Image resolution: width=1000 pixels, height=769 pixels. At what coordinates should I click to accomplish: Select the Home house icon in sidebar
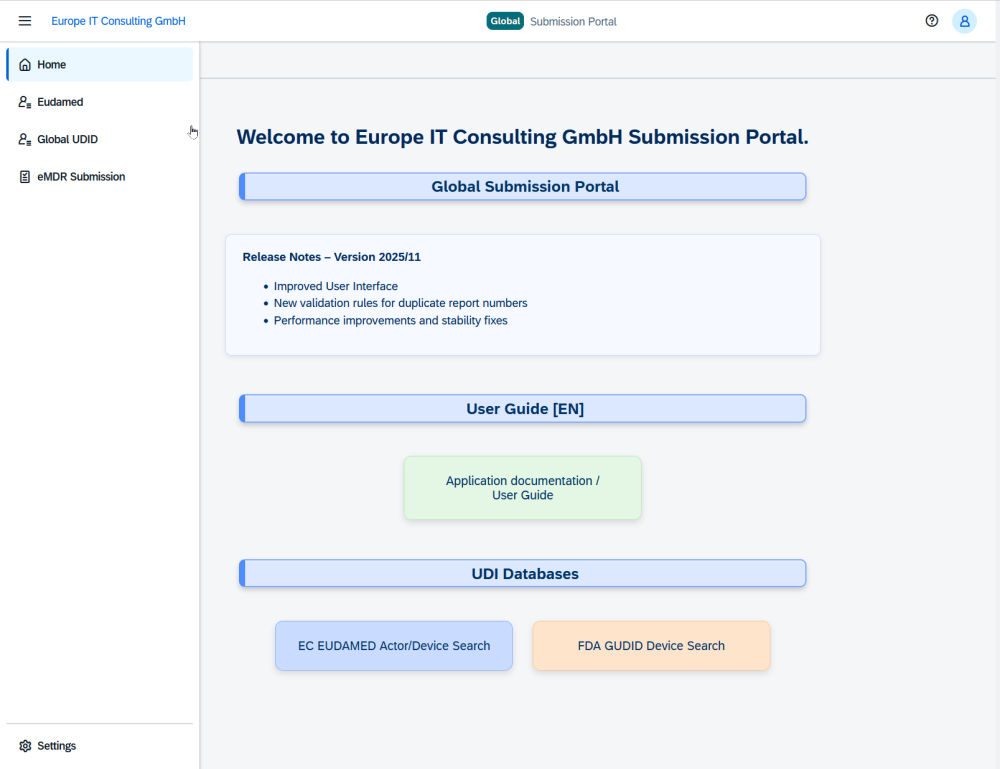click(x=22, y=63)
